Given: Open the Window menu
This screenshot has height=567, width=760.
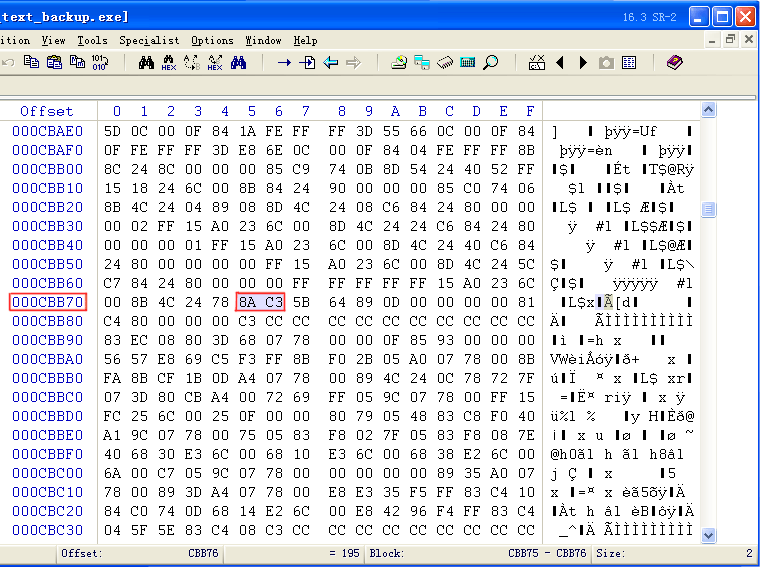Looking at the screenshot, I should (263, 40).
